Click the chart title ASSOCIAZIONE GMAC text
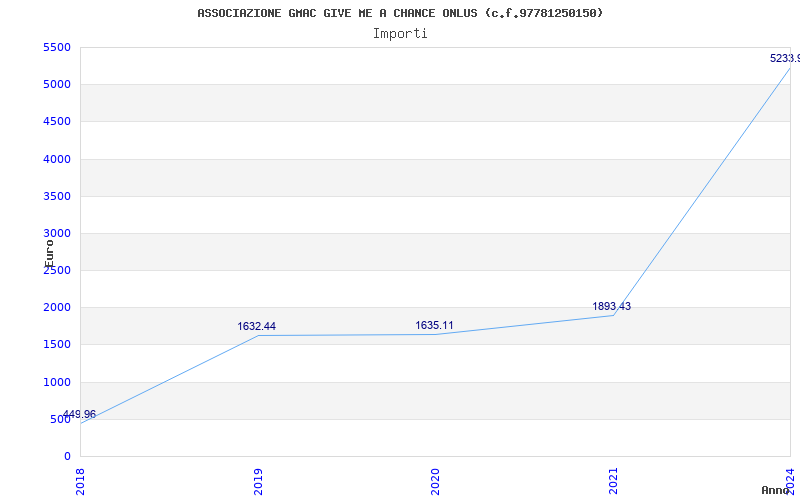The image size is (800, 500). click(400, 13)
